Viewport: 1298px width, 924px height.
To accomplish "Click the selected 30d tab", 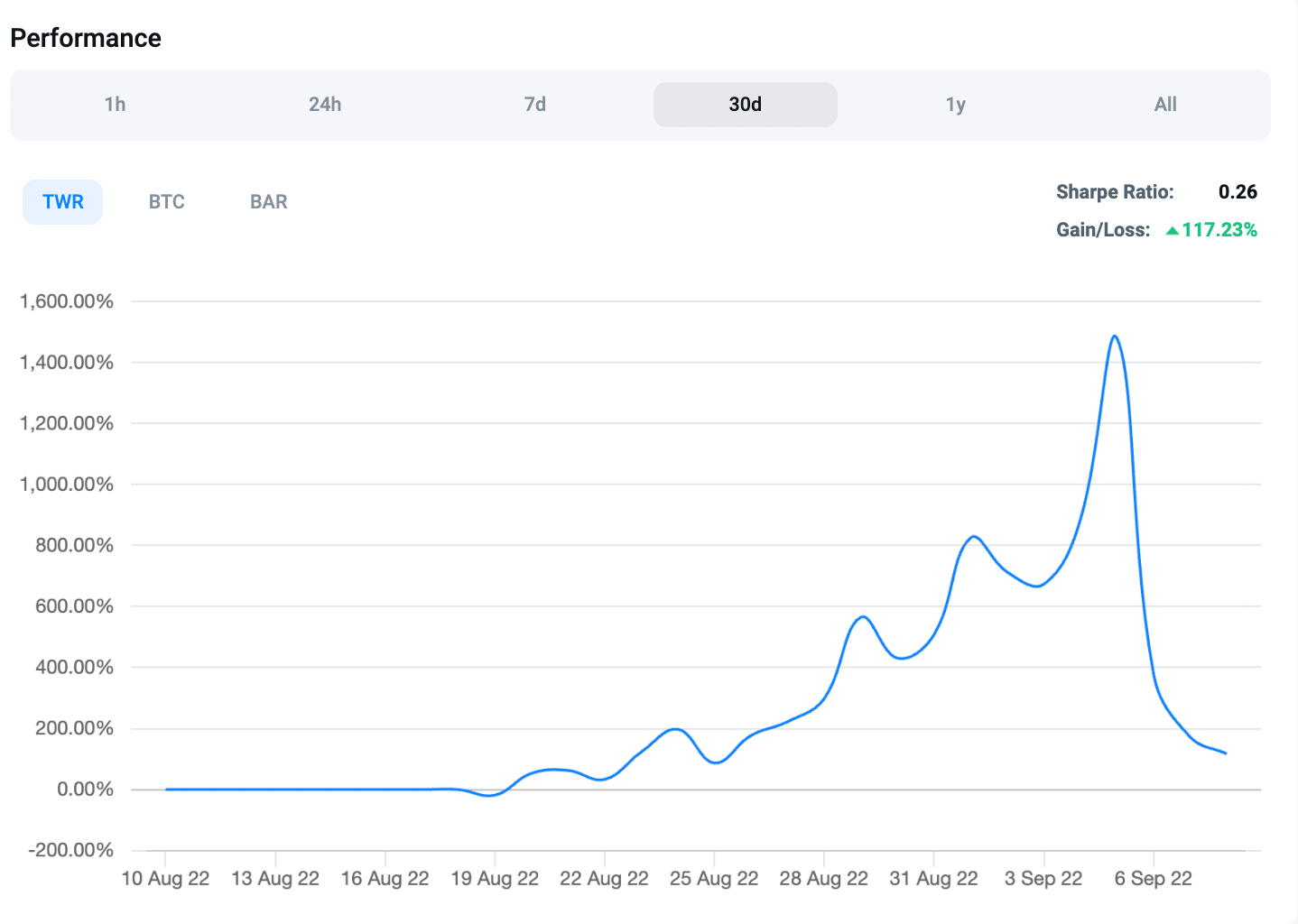I will pyautogui.click(x=745, y=105).
